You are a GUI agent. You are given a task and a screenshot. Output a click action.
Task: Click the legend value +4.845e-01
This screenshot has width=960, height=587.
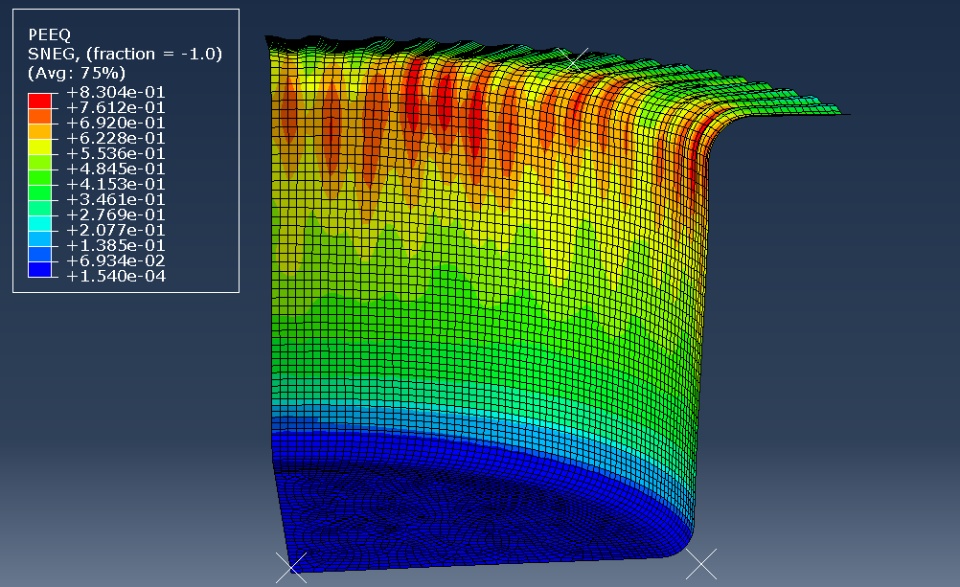pyautogui.click(x=116, y=169)
